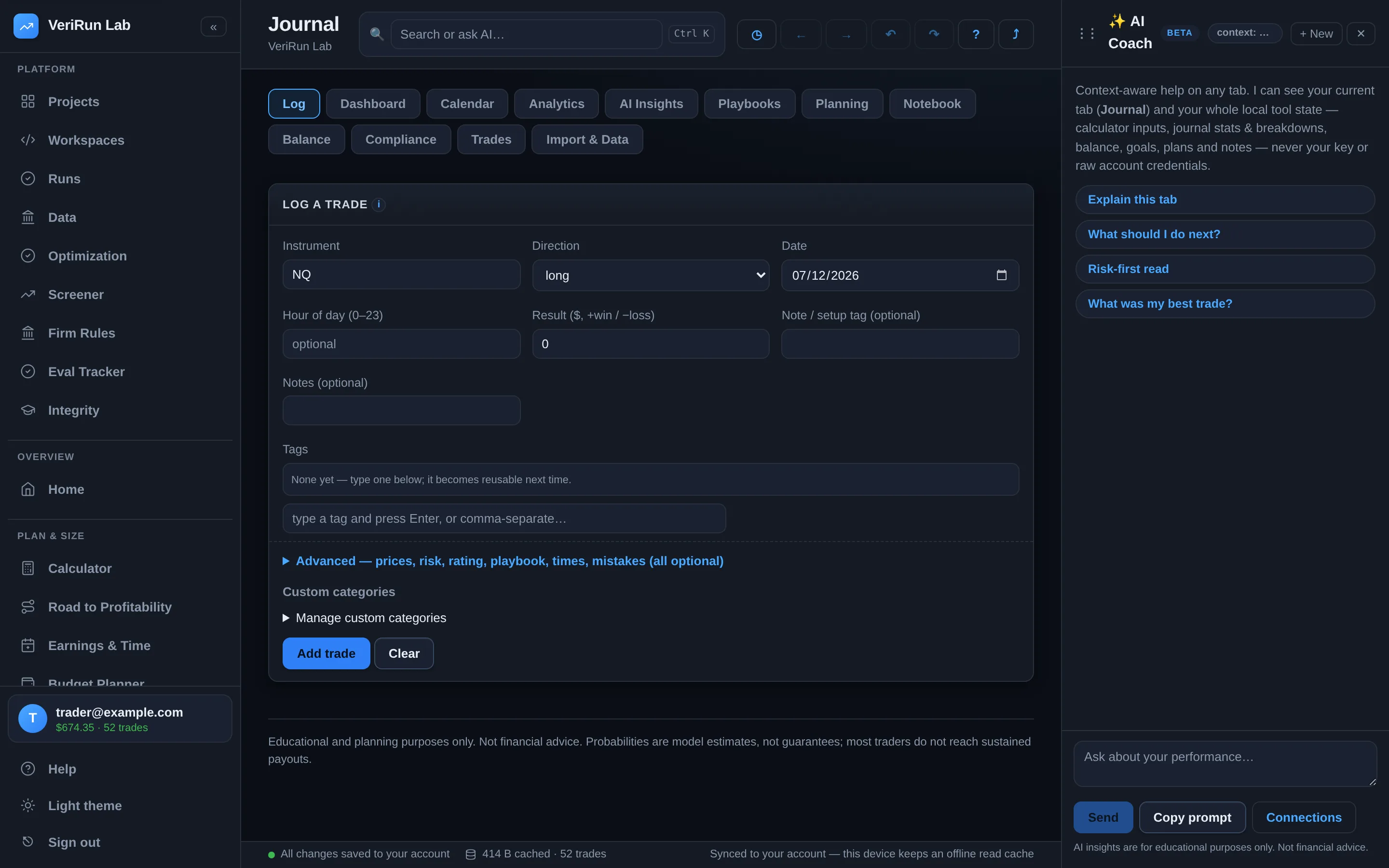Open the Analytics tab
1389x868 pixels.
pos(557,104)
